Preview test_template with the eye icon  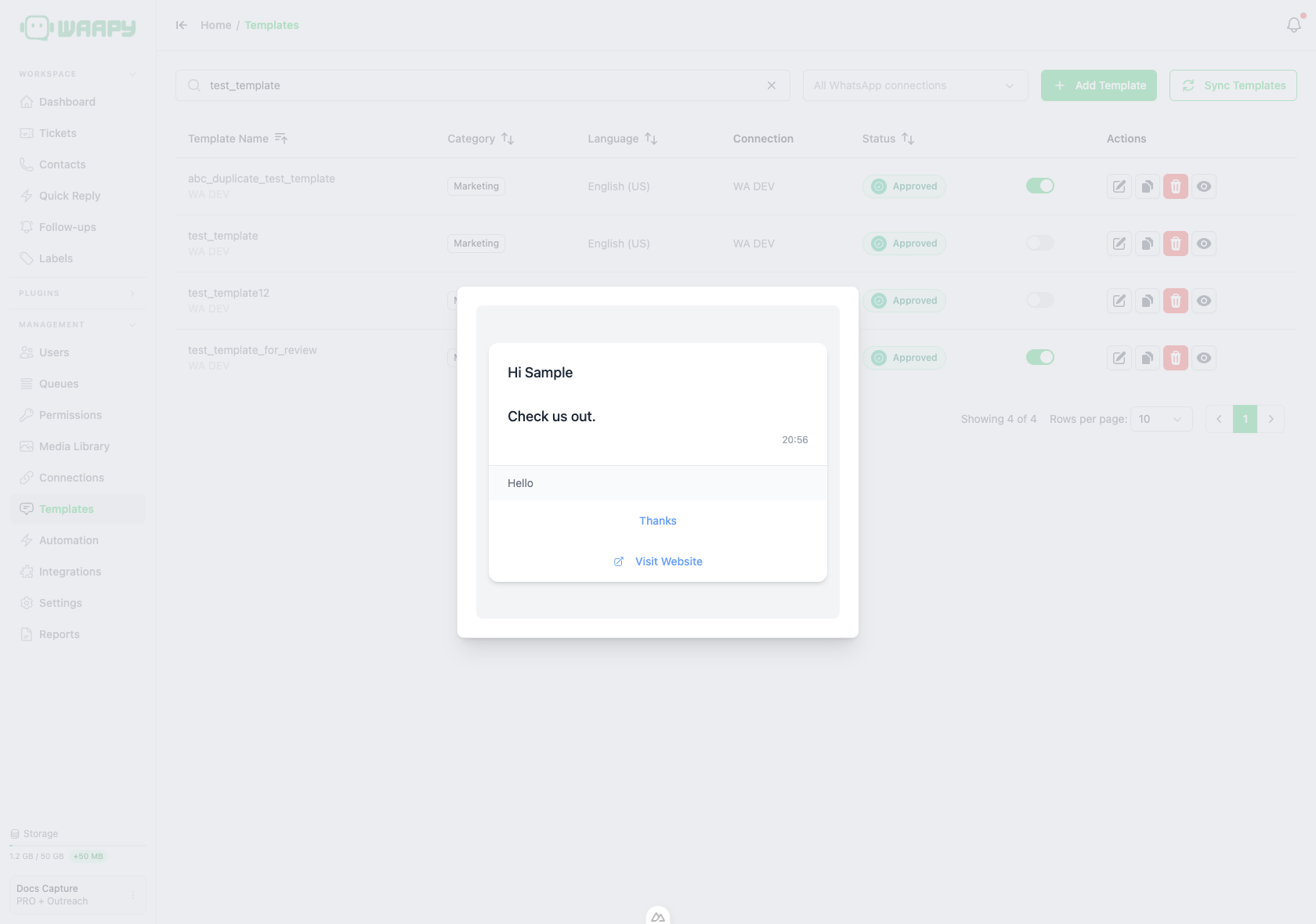[1203, 244]
